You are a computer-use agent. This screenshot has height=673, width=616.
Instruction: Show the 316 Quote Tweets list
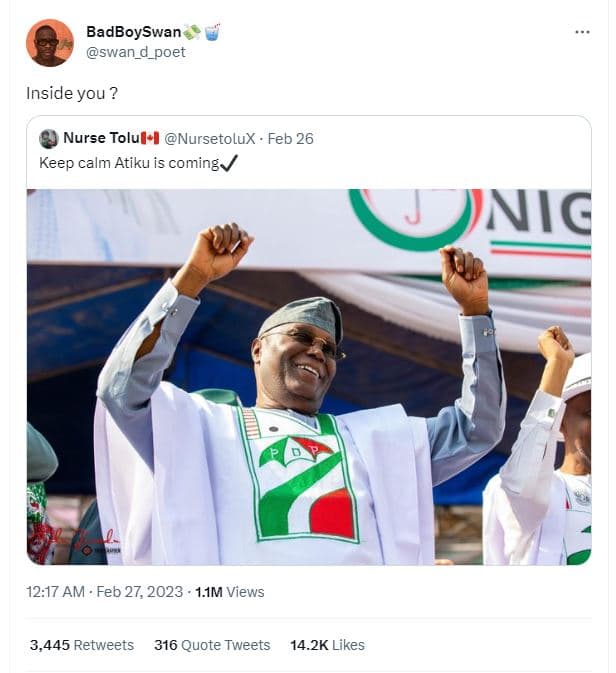(x=212, y=645)
